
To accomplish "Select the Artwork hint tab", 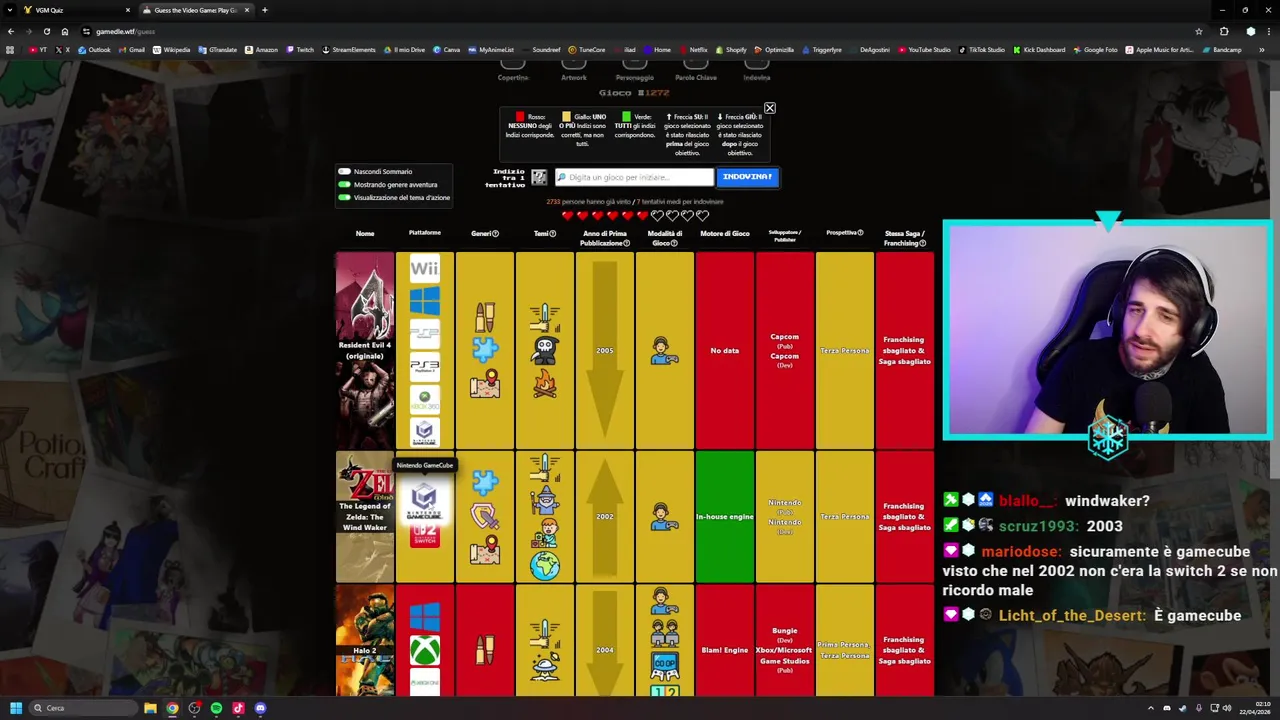I will coord(574,70).
